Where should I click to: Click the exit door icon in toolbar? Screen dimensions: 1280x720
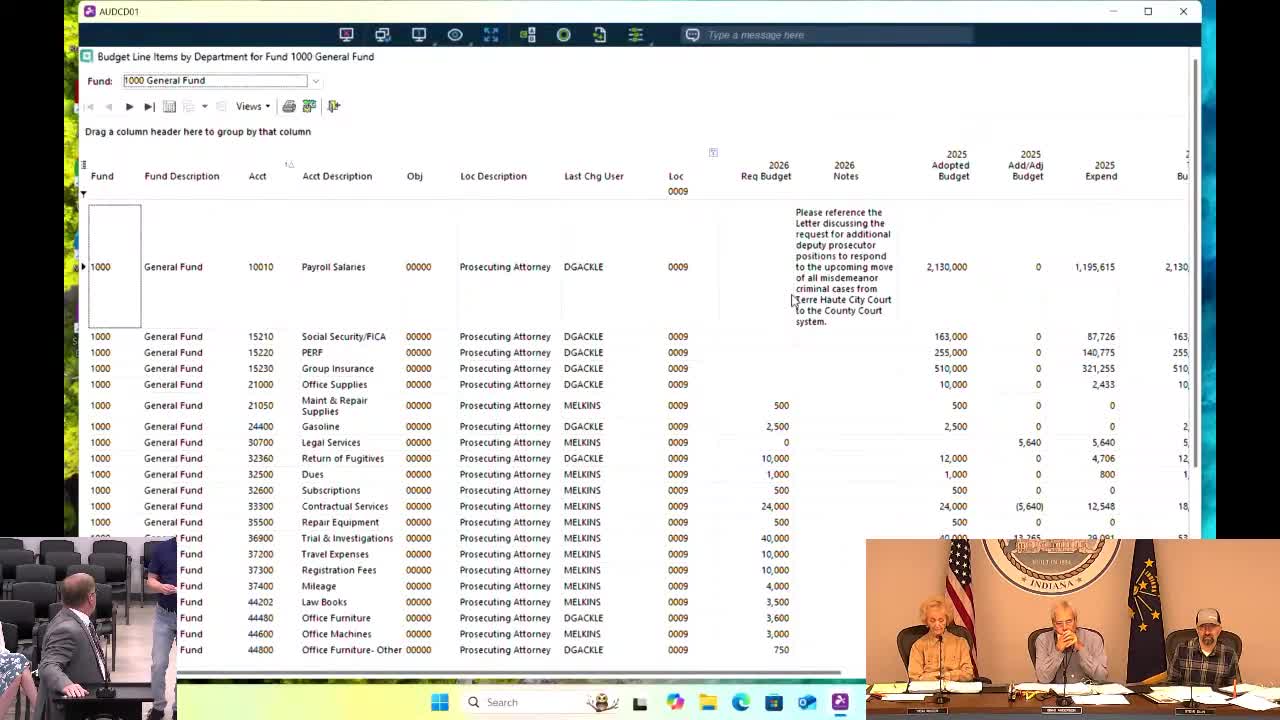(x=334, y=106)
